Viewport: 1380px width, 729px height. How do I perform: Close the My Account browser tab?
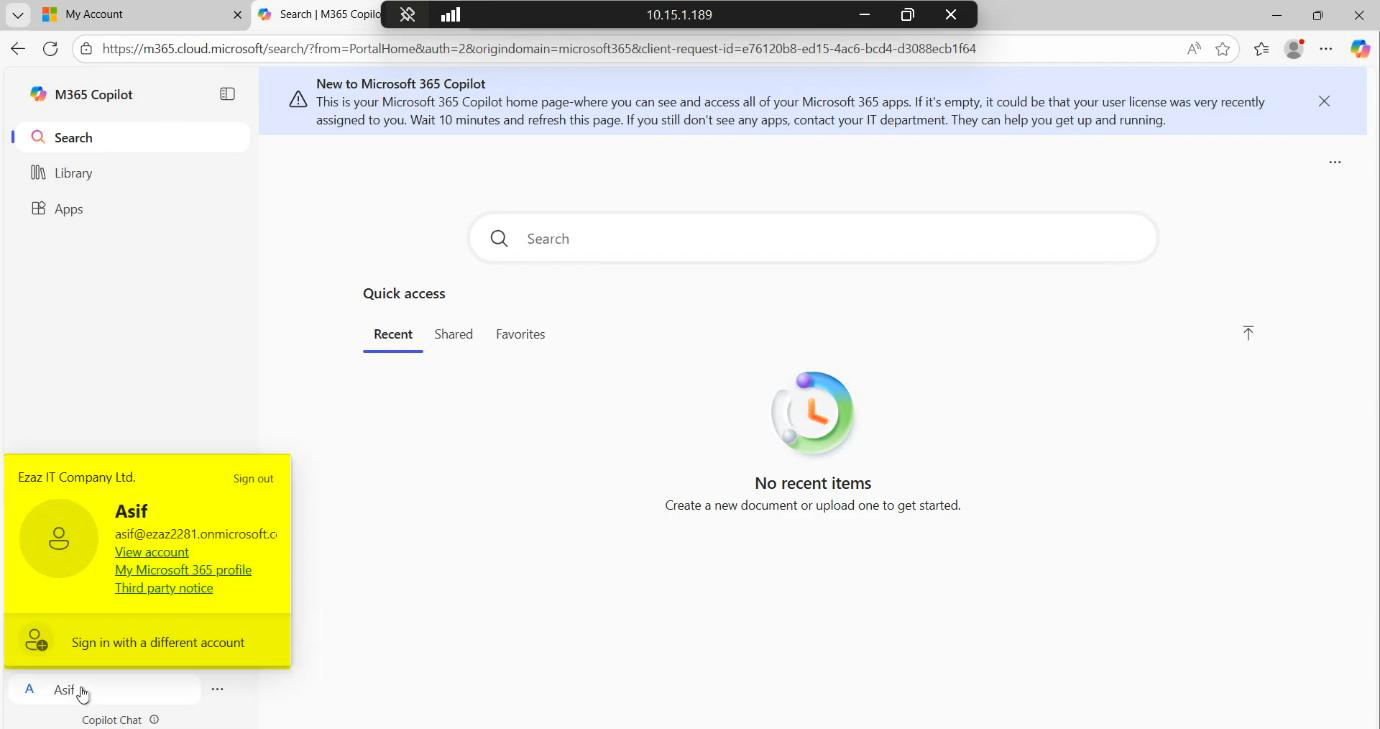237,15
